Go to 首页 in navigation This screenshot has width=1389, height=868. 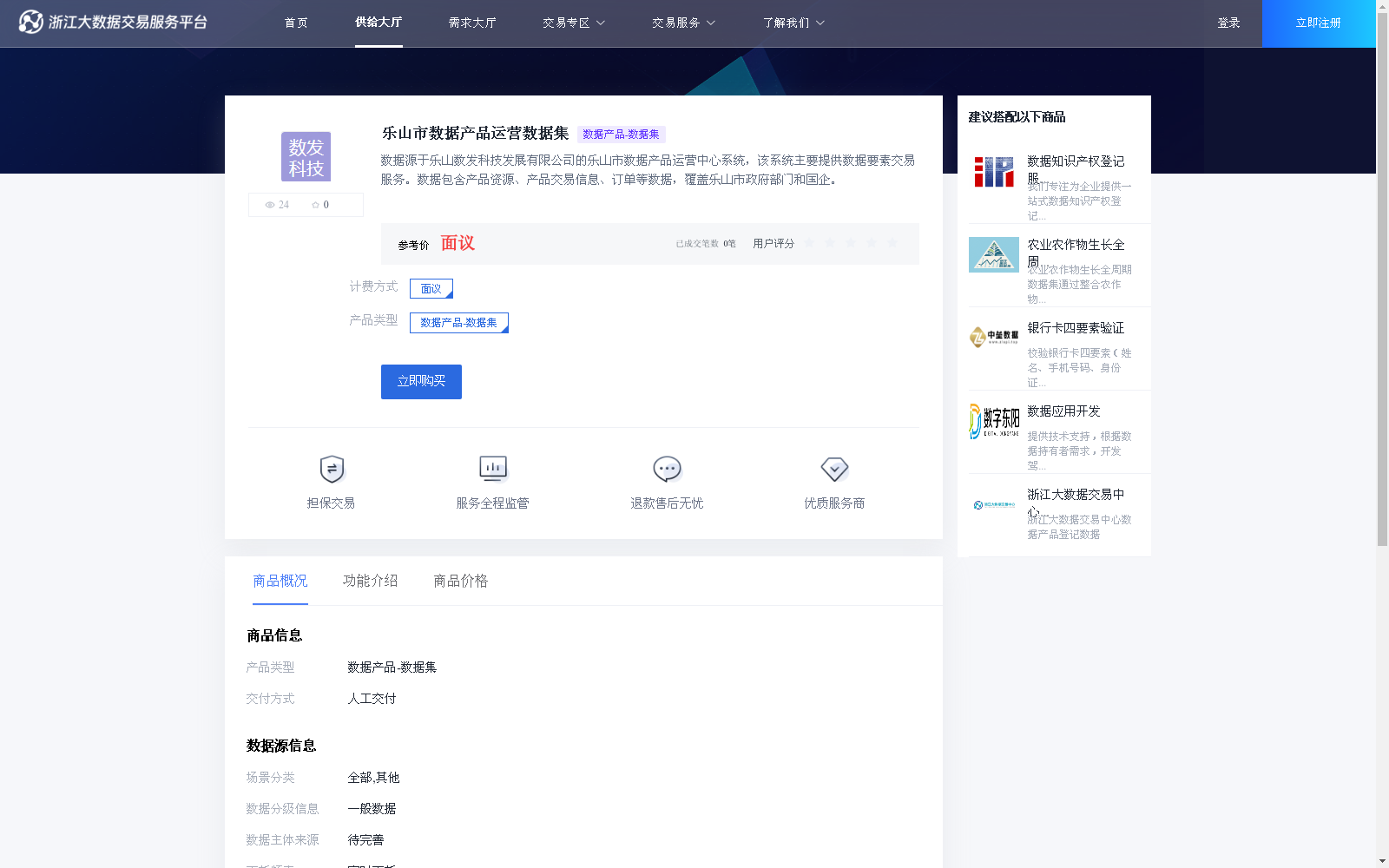[x=296, y=23]
